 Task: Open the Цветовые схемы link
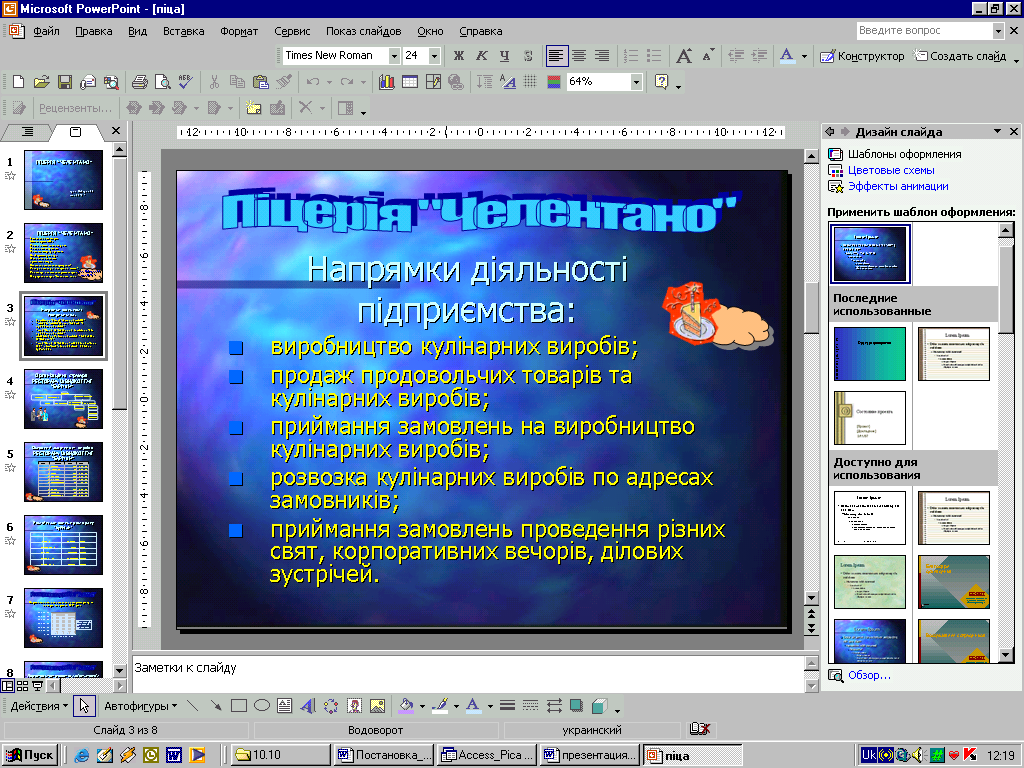(891, 170)
